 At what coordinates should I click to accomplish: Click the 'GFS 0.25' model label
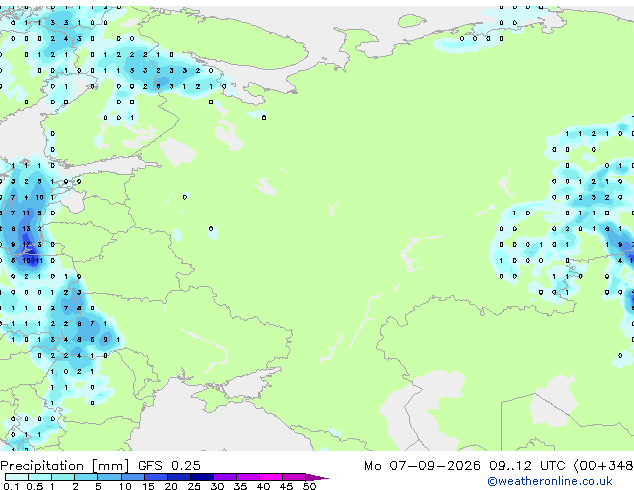tap(169, 466)
